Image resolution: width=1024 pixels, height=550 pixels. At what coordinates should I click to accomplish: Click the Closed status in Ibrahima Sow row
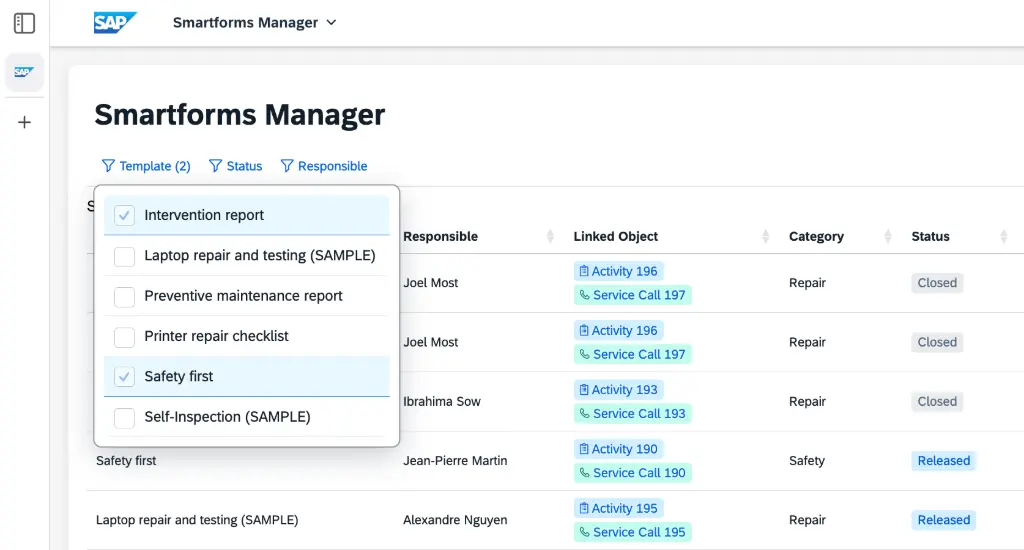pyautogui.click(x=937, y=402)
